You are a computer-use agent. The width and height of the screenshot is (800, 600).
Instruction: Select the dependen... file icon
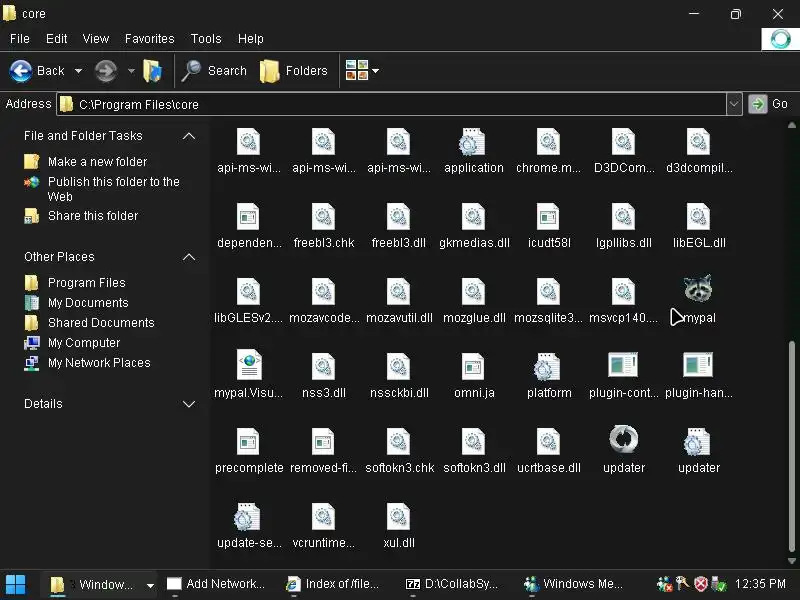pyautogui.click(x=248, y=217)
